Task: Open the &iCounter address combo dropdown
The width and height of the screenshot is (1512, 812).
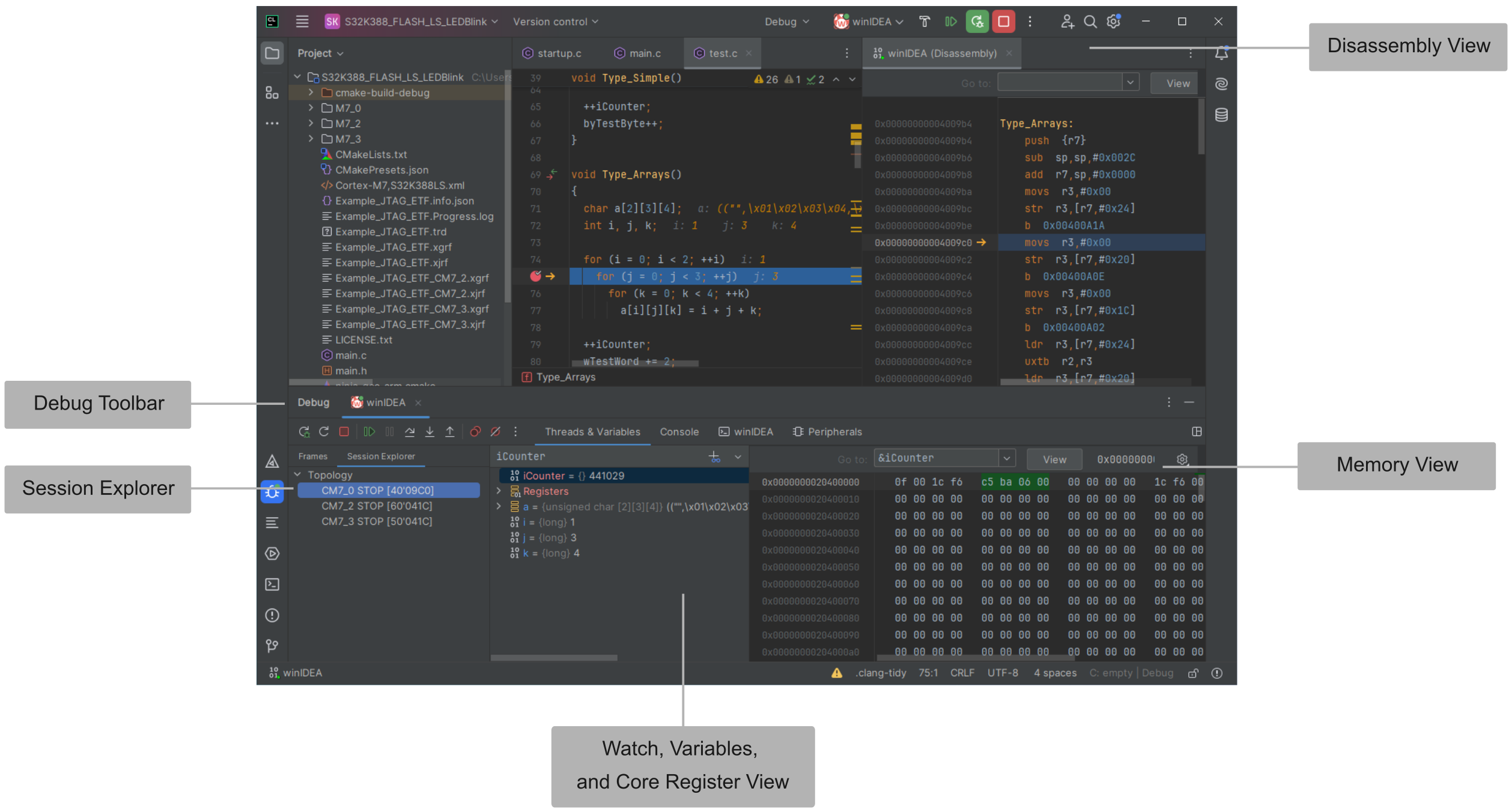Action: pyautogui.click(x=1007, y=459)
